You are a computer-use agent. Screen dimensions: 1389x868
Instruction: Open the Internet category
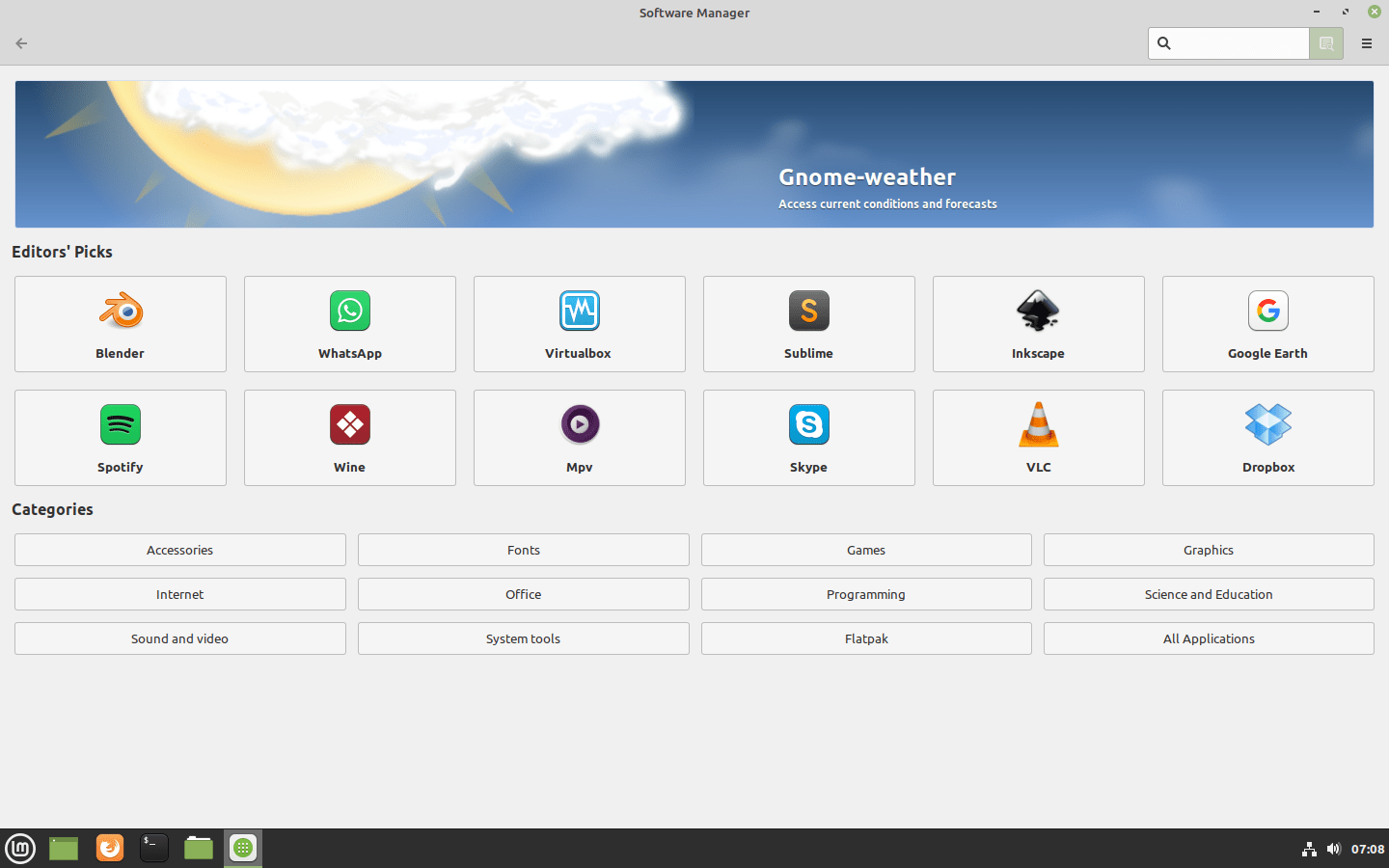[180, 594]
